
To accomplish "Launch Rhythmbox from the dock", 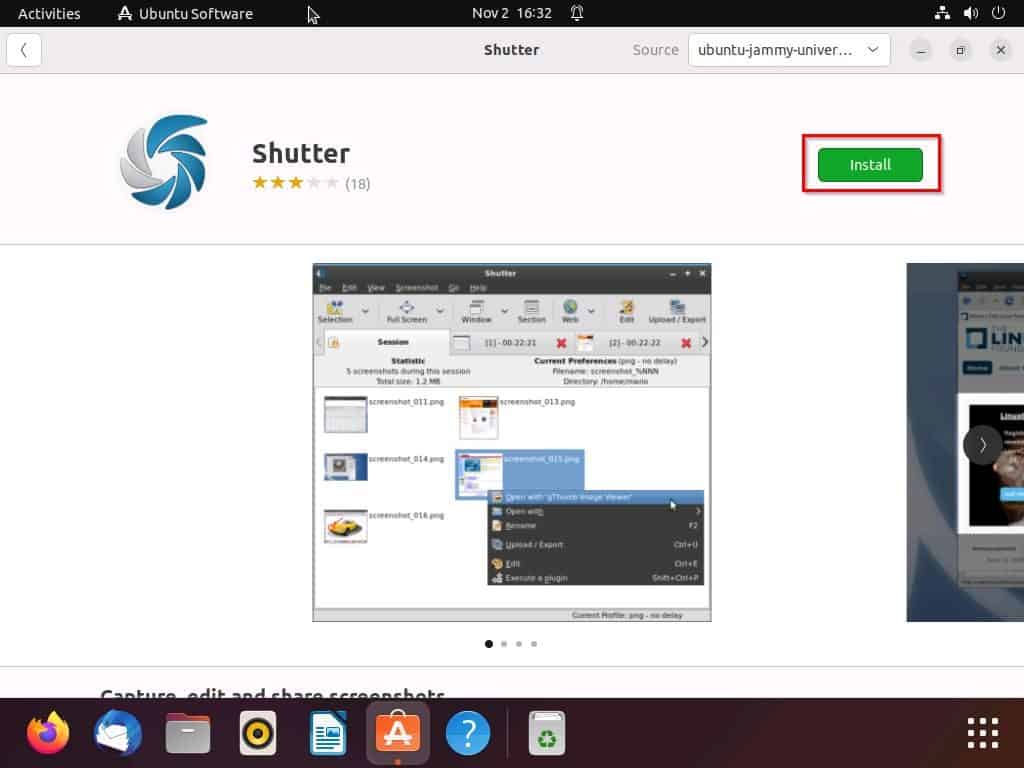I will coord(258,733).
